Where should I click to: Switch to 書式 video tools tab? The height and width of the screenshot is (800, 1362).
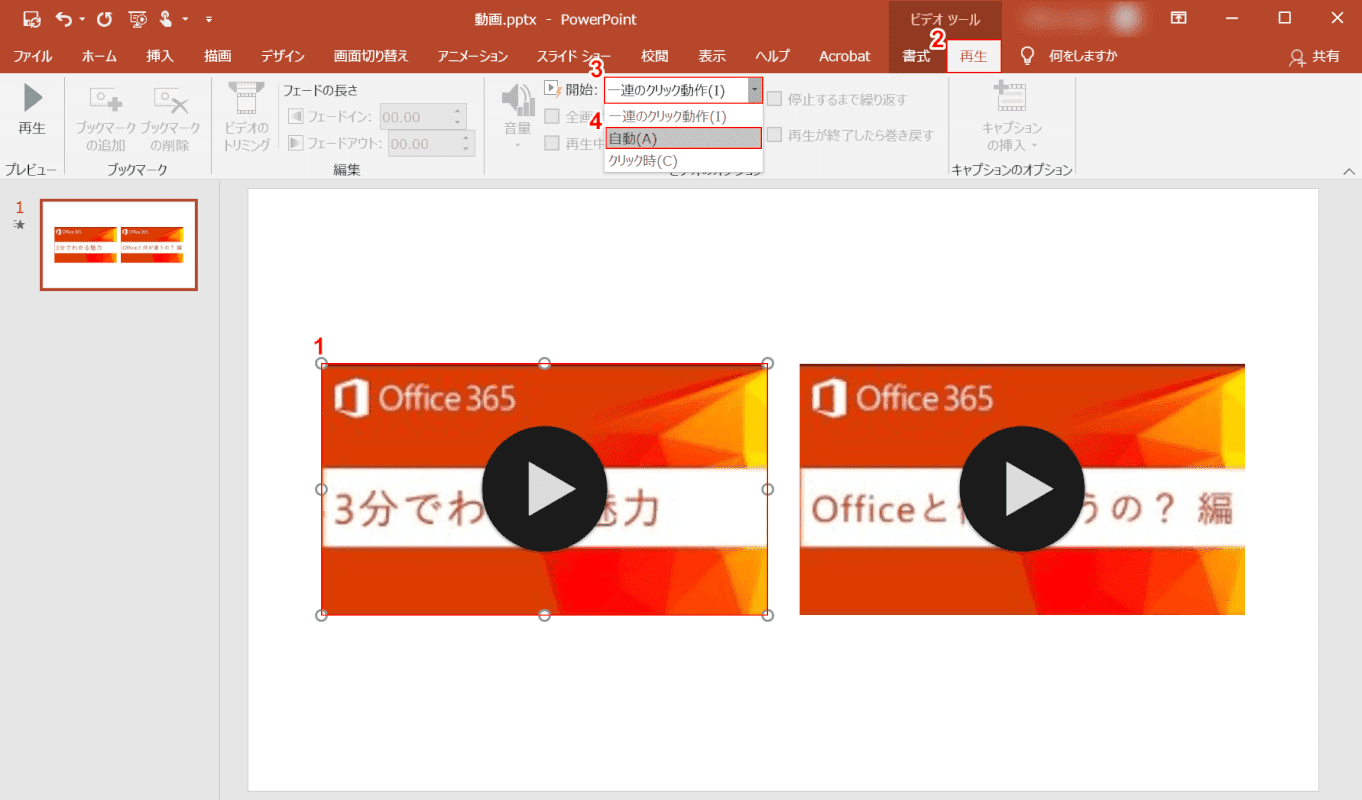click(916, 56)
